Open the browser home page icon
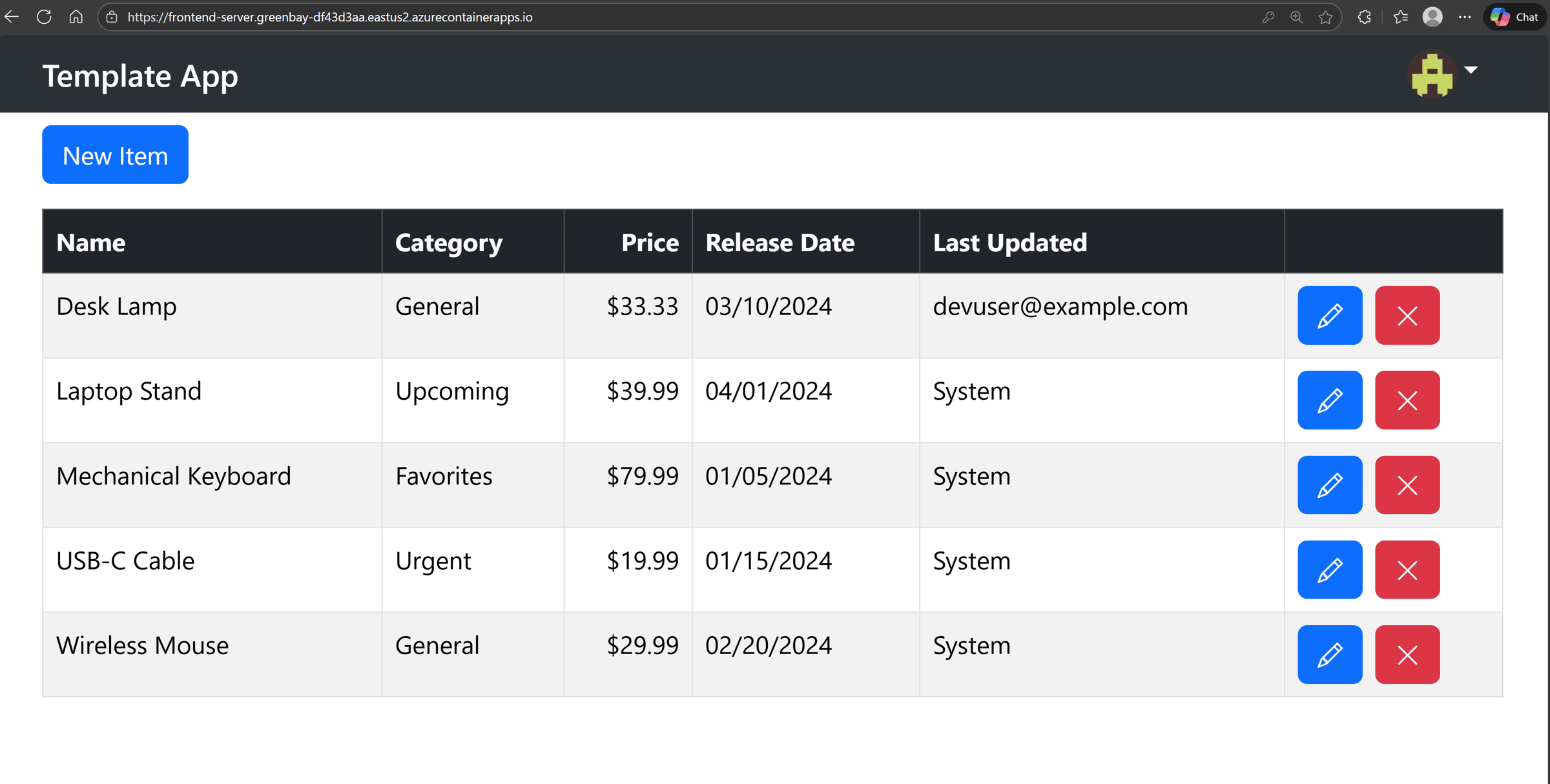The width and height of the screenshot is (1550, 784). tap(76, 17)
